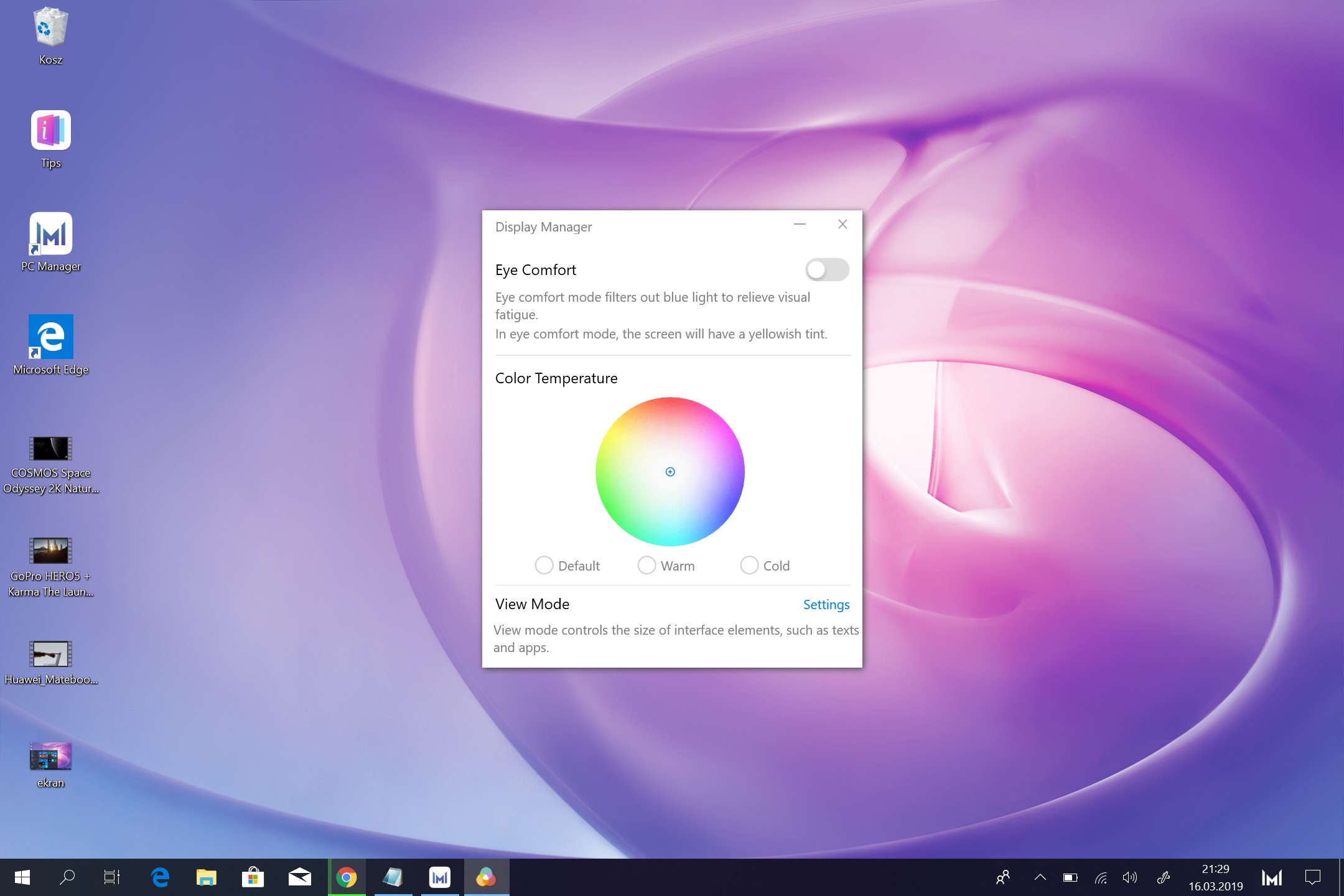Viewport: 1344px width, 896px height.
Task: Click the color wheel selector point
Action: (670, 472)
